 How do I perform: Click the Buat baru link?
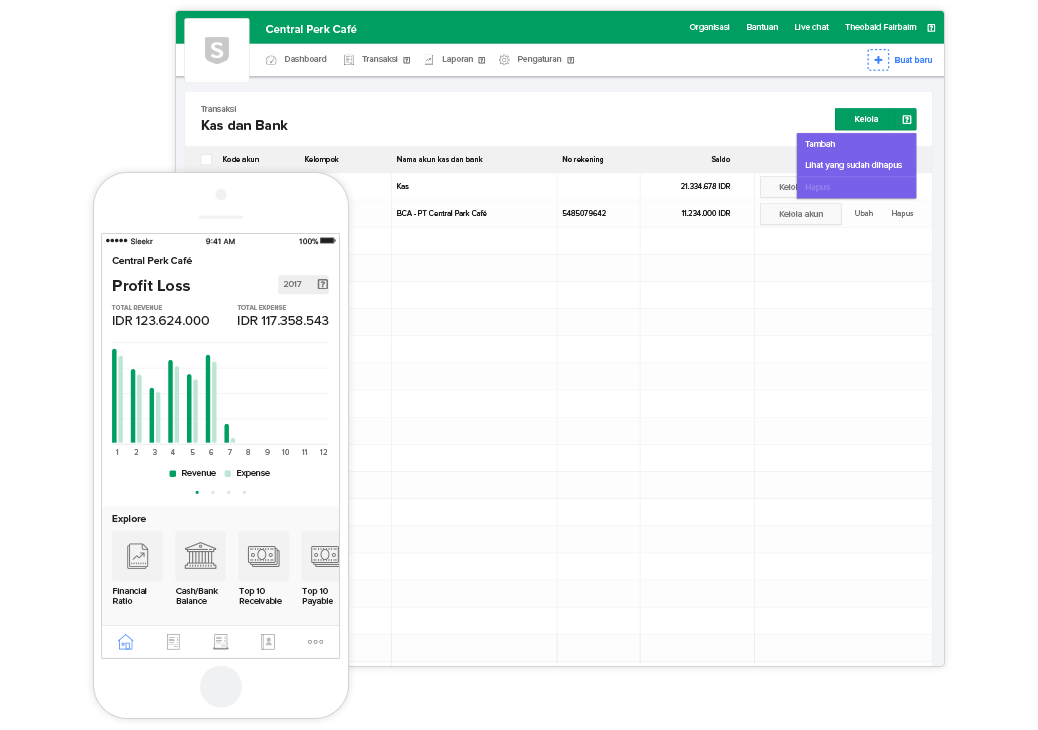click(913, 60)
